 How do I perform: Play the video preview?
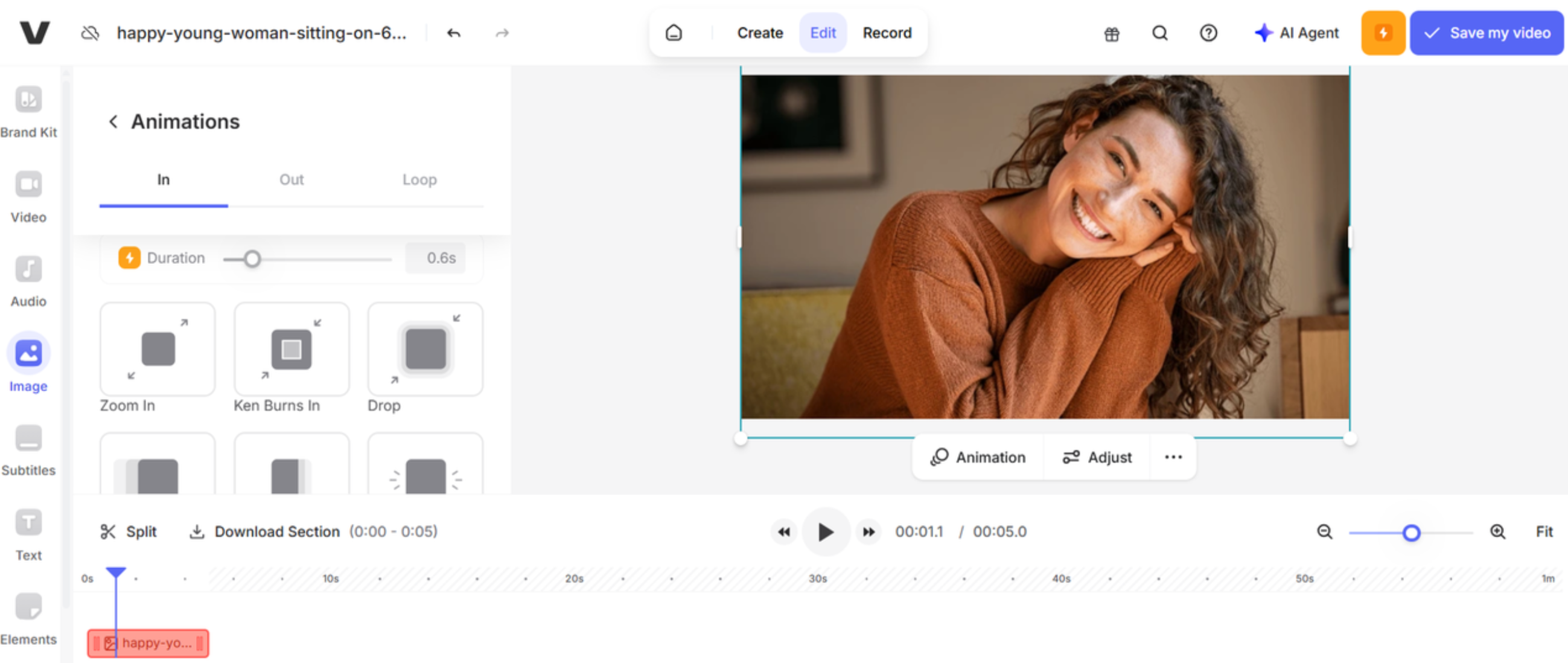tap(826, 531)
